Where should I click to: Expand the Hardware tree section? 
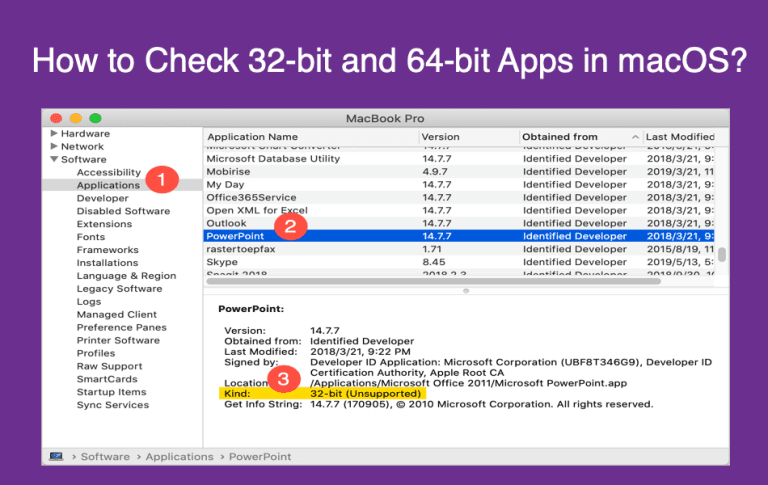[x=54, y=133]
